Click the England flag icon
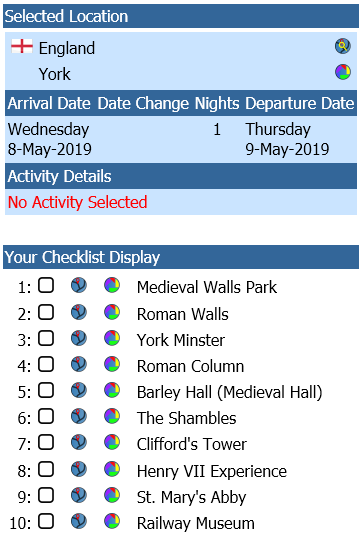 pyautogui.click(x=22, y=46)
